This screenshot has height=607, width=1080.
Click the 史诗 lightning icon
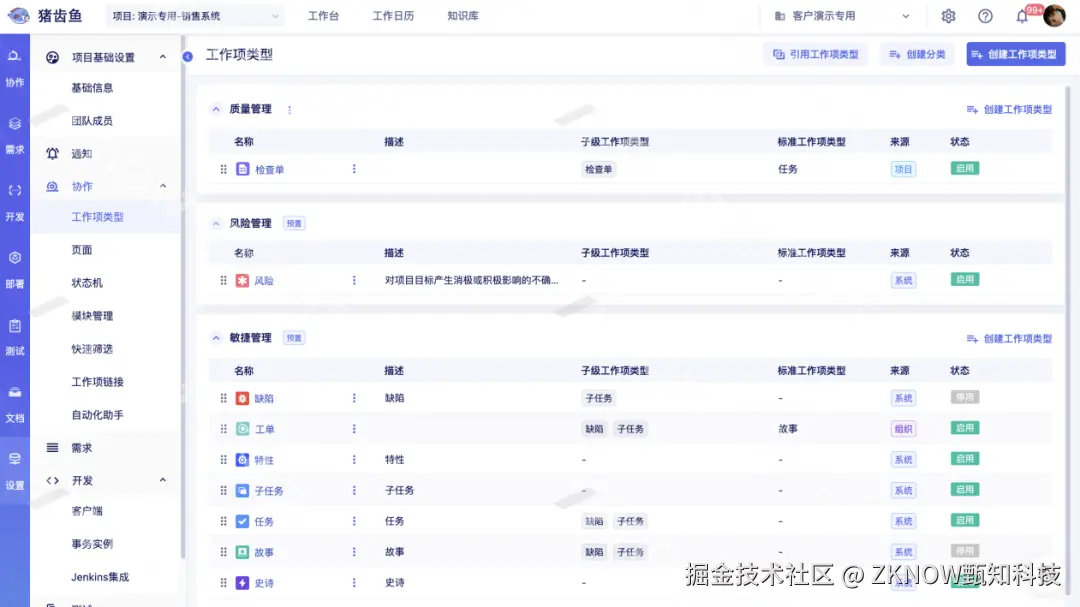240,582
